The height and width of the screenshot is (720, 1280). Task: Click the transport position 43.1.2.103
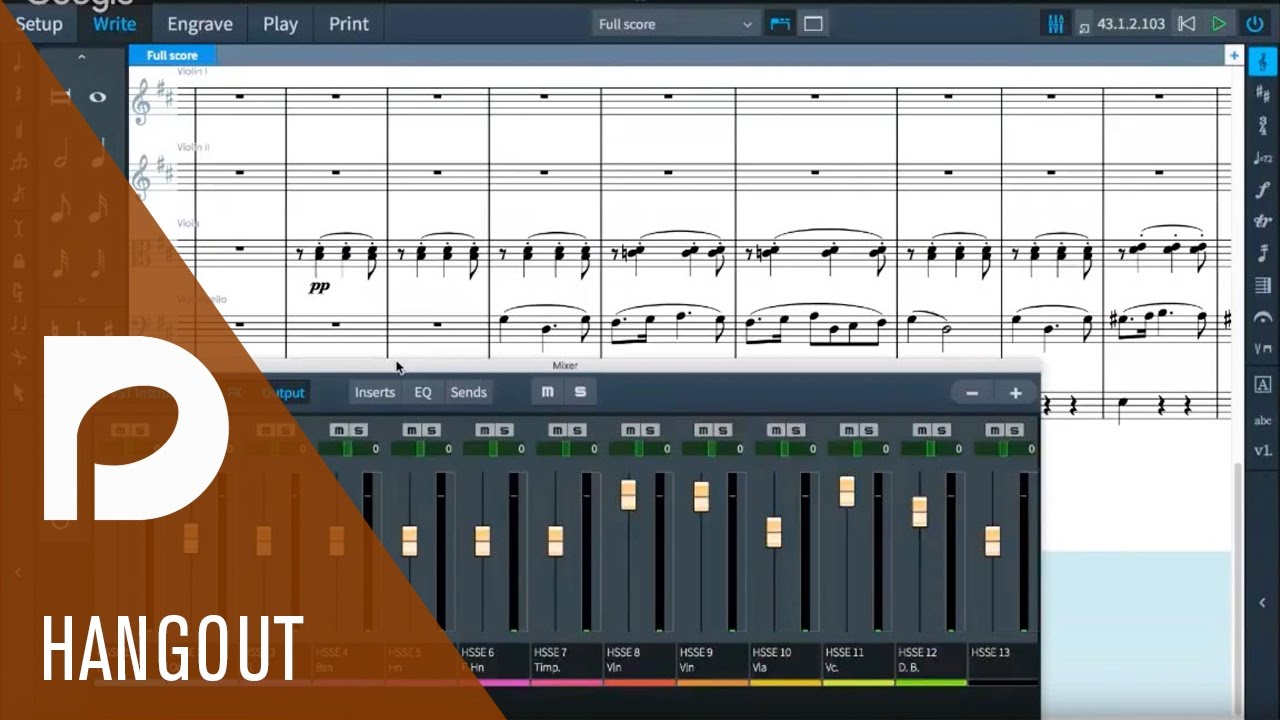1131,23
